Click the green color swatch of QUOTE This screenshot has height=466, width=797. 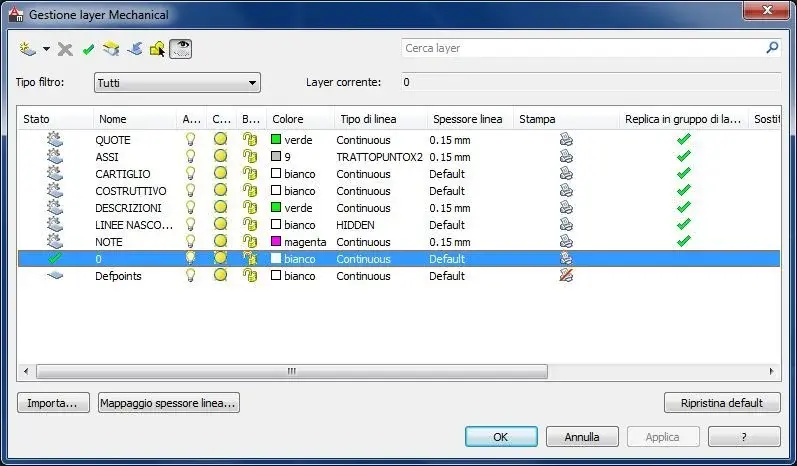coord(276,139)
